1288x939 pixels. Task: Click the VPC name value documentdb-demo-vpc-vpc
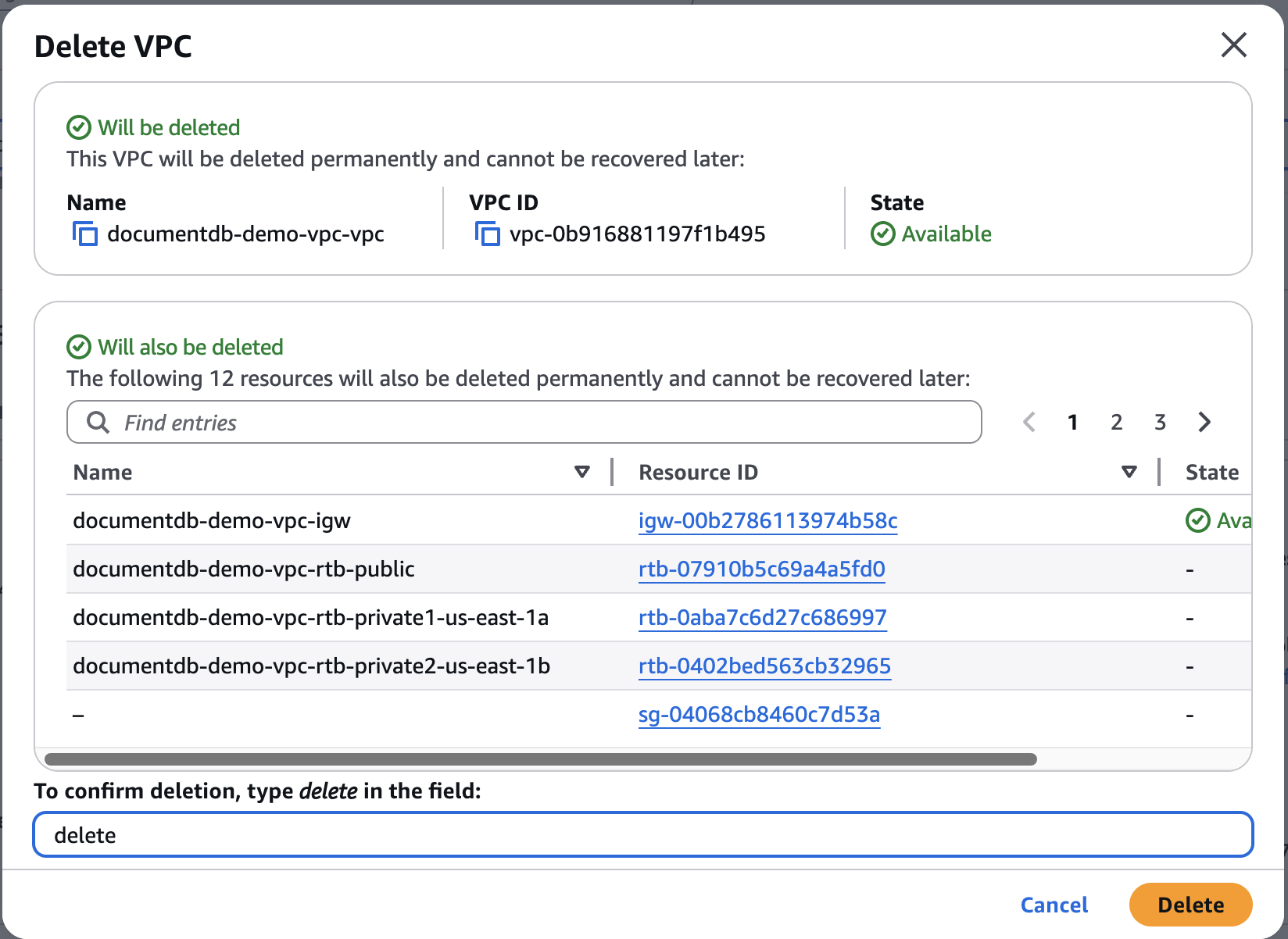click(245, 234)
